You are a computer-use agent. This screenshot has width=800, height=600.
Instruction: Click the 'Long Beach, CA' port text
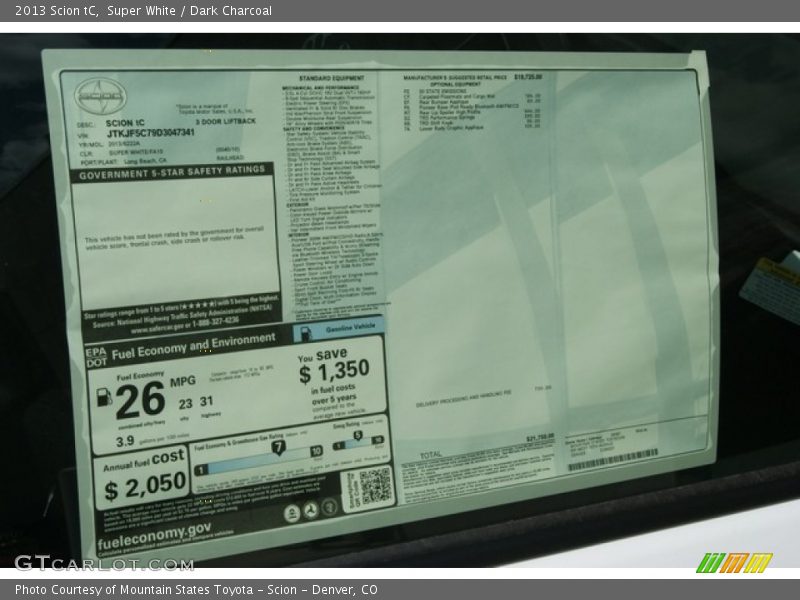pyautogui.click(x=145, y=161)
